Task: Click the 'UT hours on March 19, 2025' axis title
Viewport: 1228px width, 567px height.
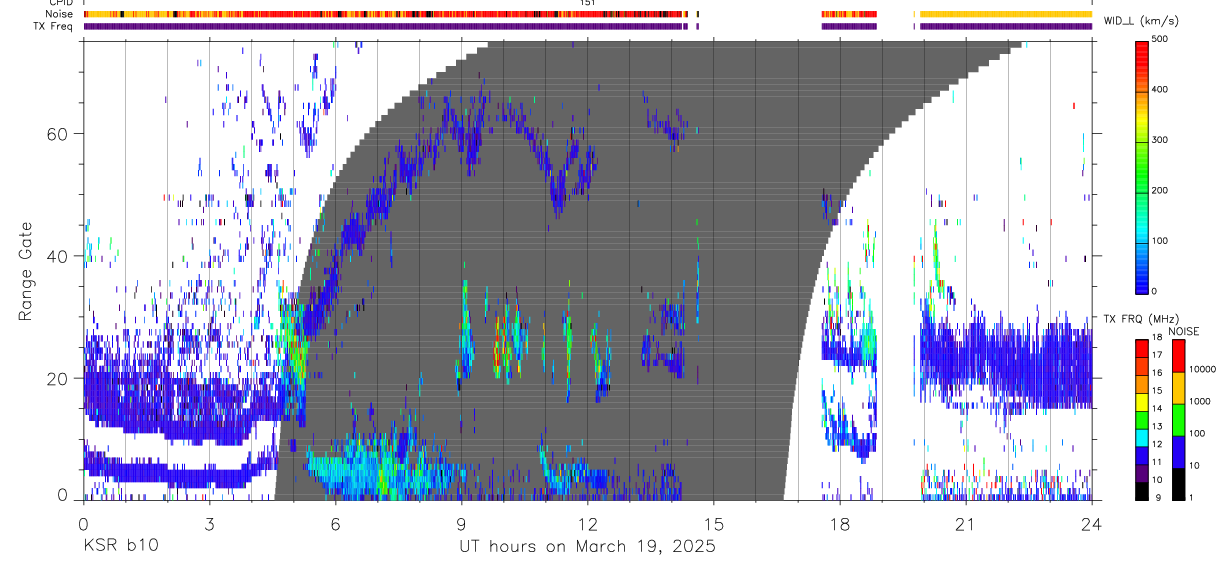Action: (x=587, y=547)
